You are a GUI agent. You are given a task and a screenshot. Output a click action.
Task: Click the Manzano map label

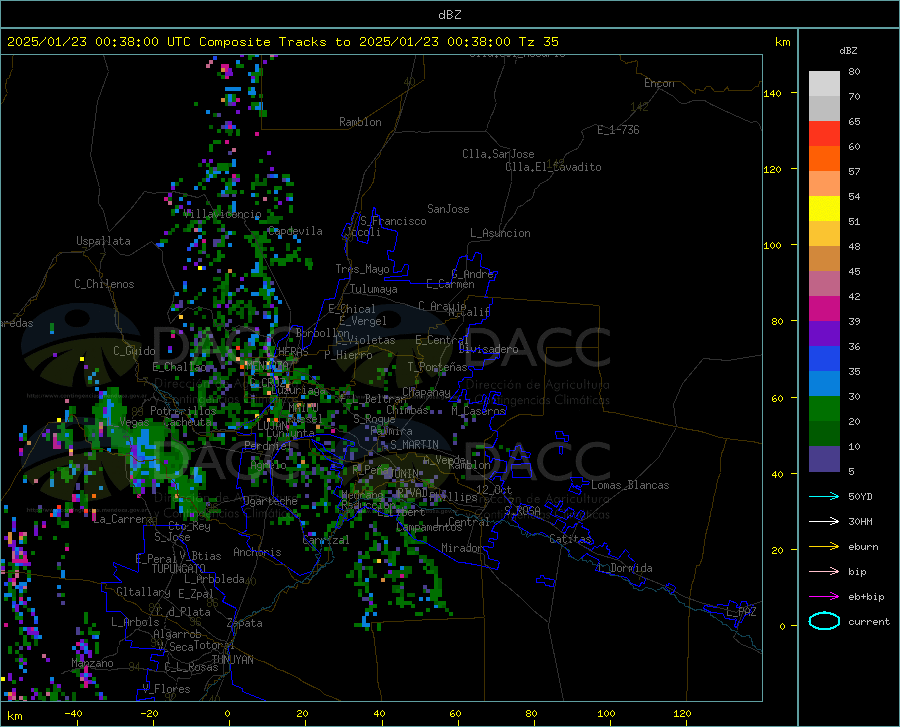pos(92,663)
